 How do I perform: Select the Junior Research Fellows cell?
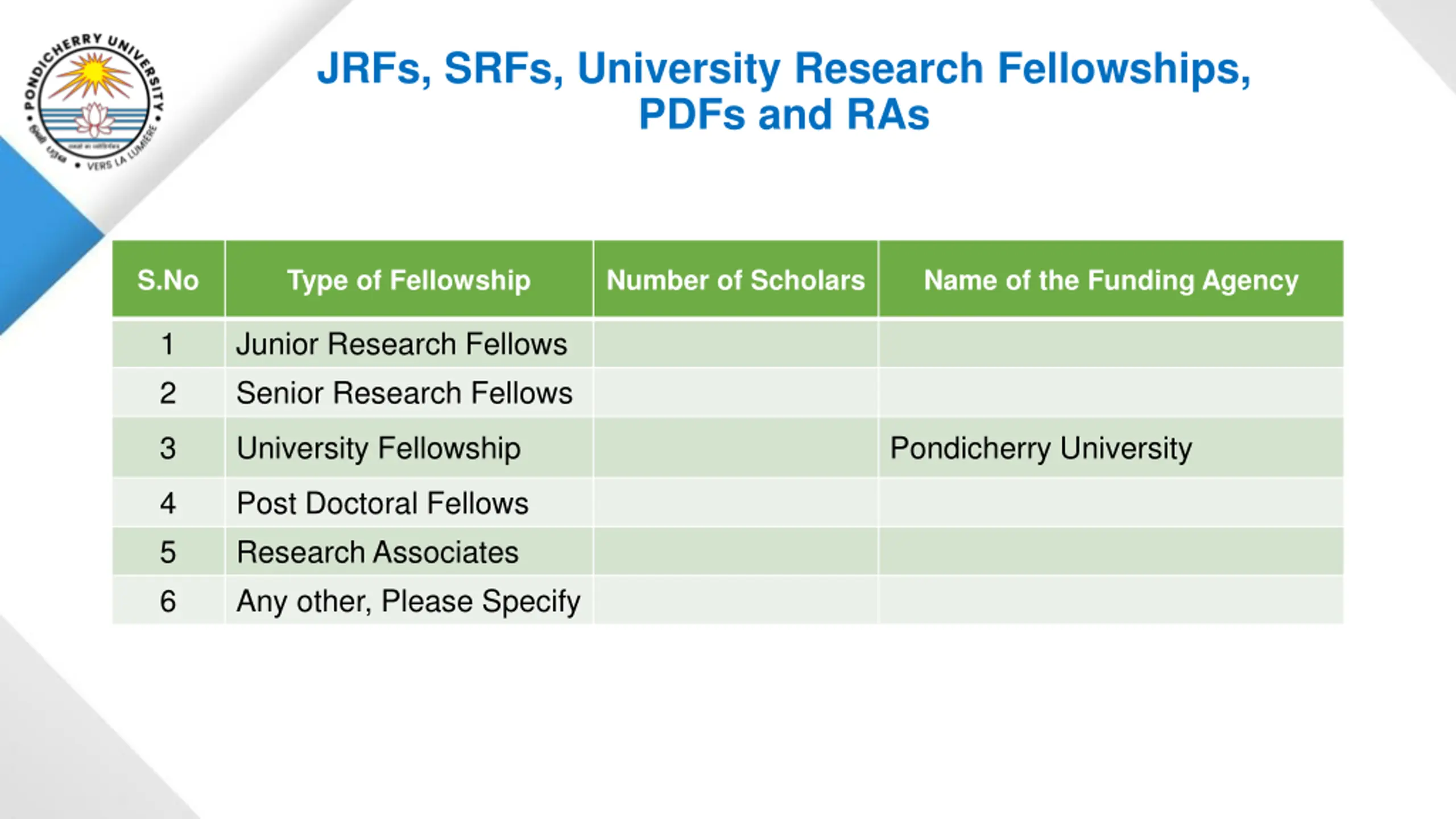[x=409, y=344]
